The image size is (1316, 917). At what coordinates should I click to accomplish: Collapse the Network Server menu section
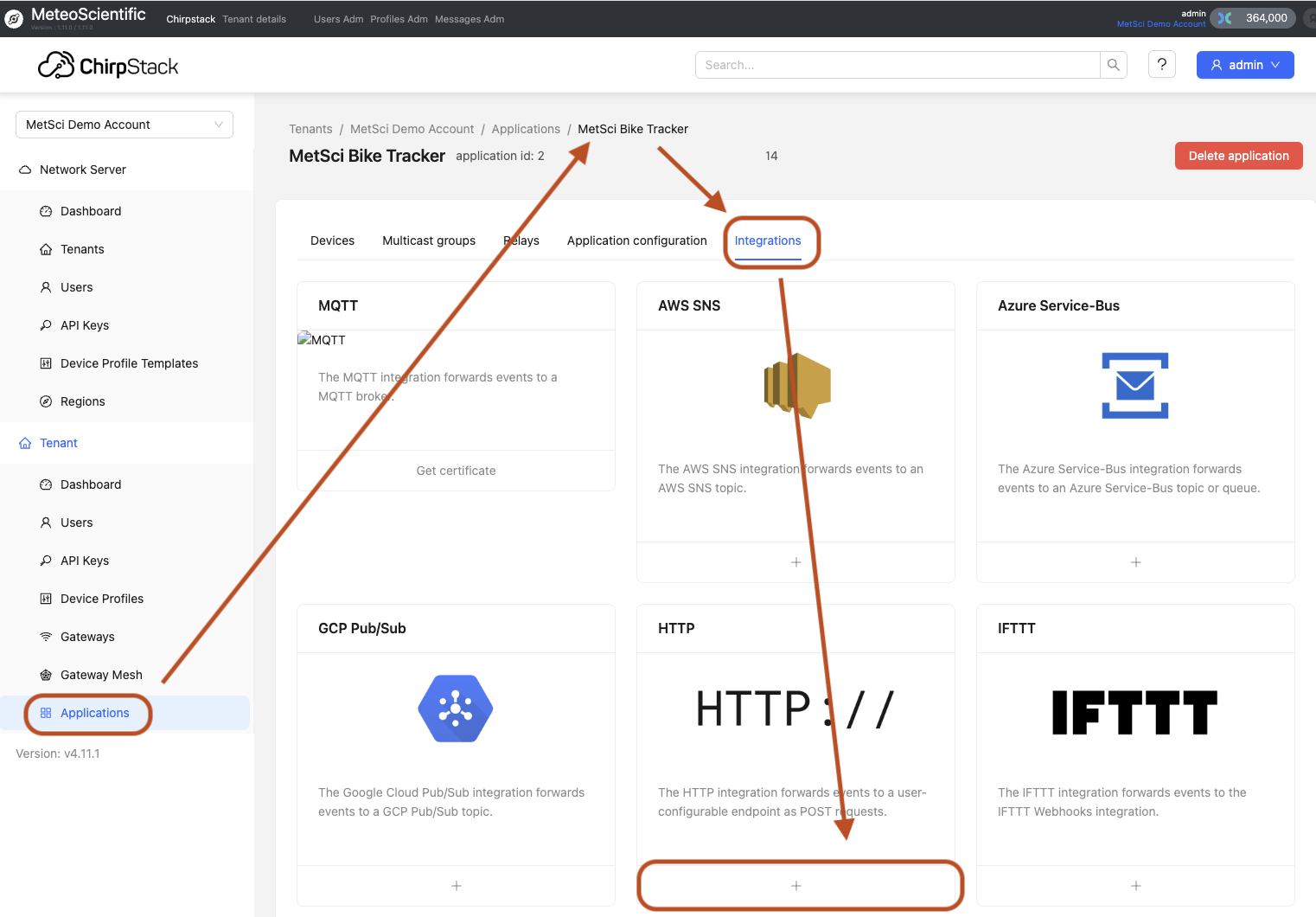83,170
